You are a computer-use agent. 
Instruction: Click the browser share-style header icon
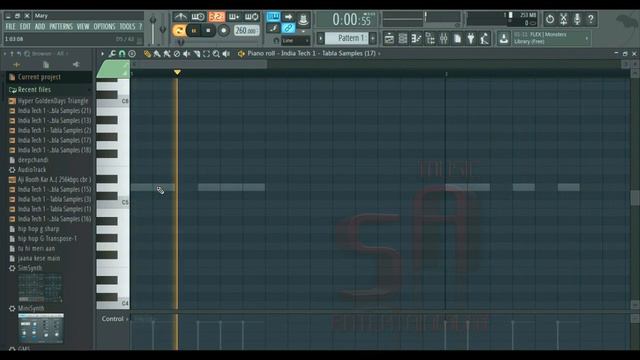pos(76,64)
